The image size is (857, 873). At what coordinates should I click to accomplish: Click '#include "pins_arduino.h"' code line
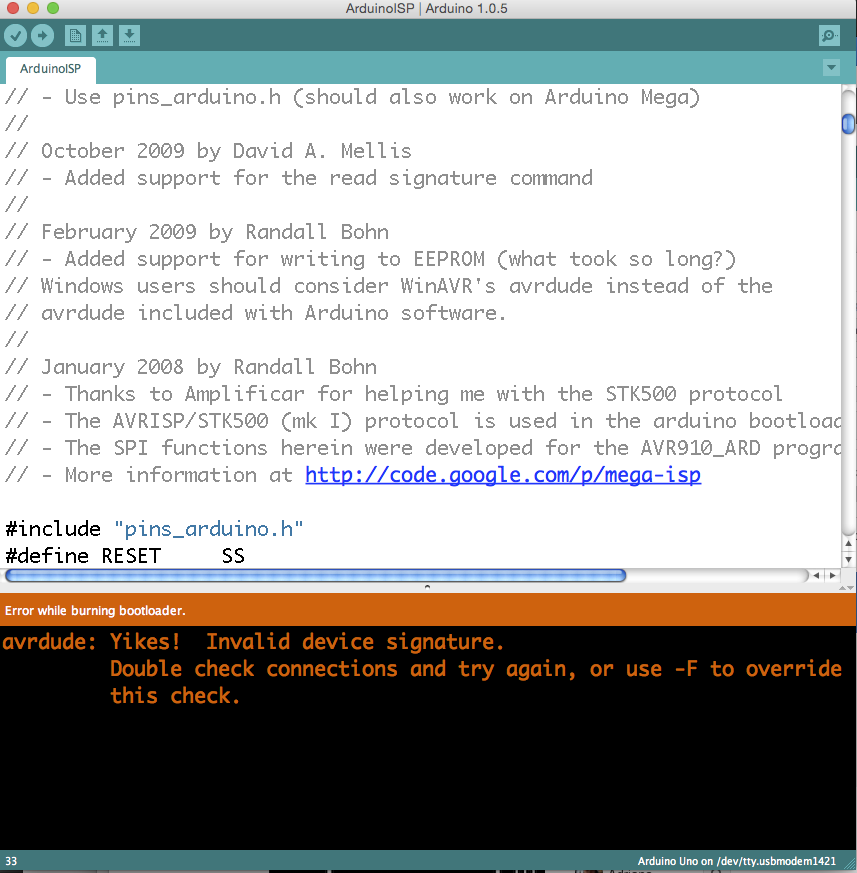point(154,529)
